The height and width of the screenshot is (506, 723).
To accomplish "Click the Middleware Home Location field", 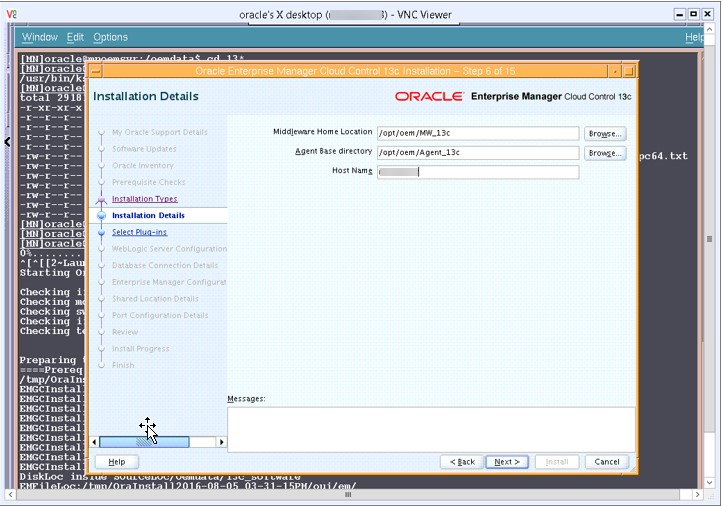I will click(478, 133).
